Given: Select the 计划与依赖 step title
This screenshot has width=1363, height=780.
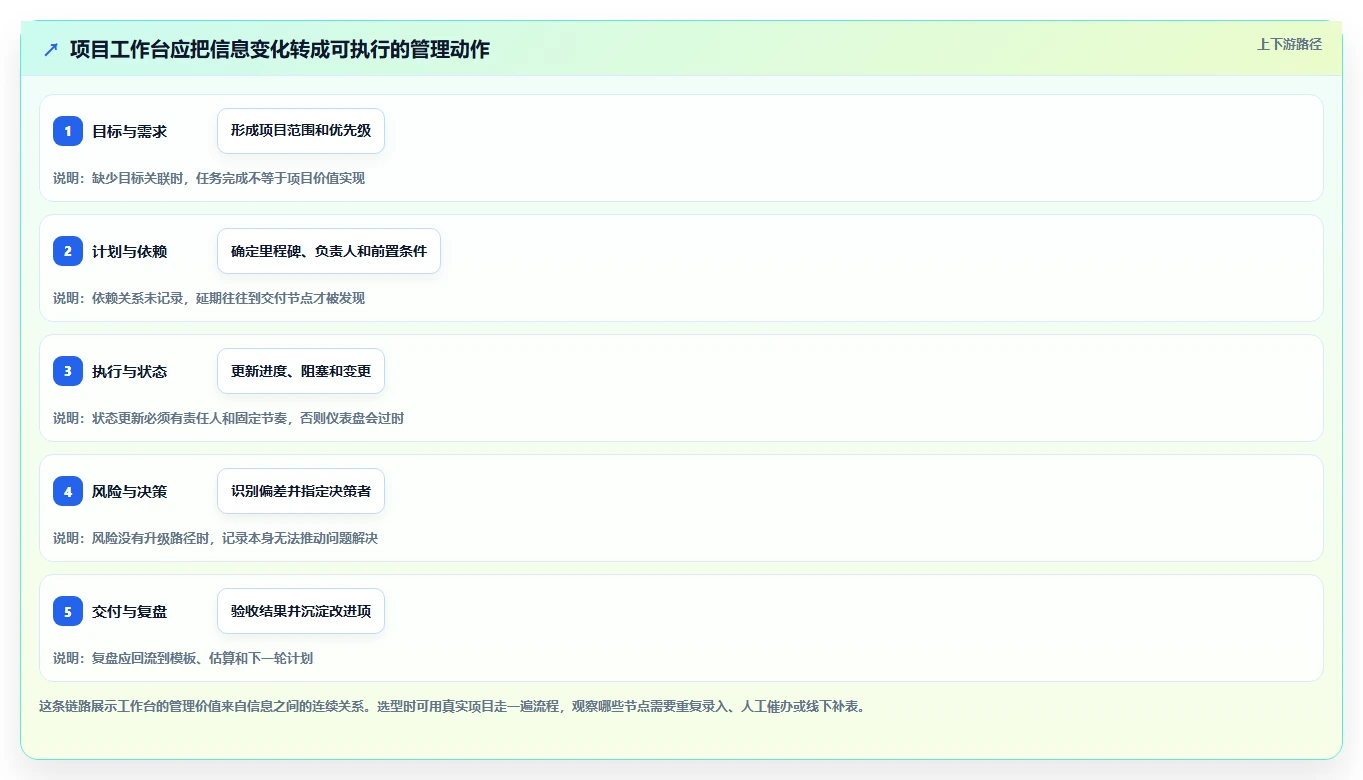Looking at the screenshot, I should coord(130,251).
